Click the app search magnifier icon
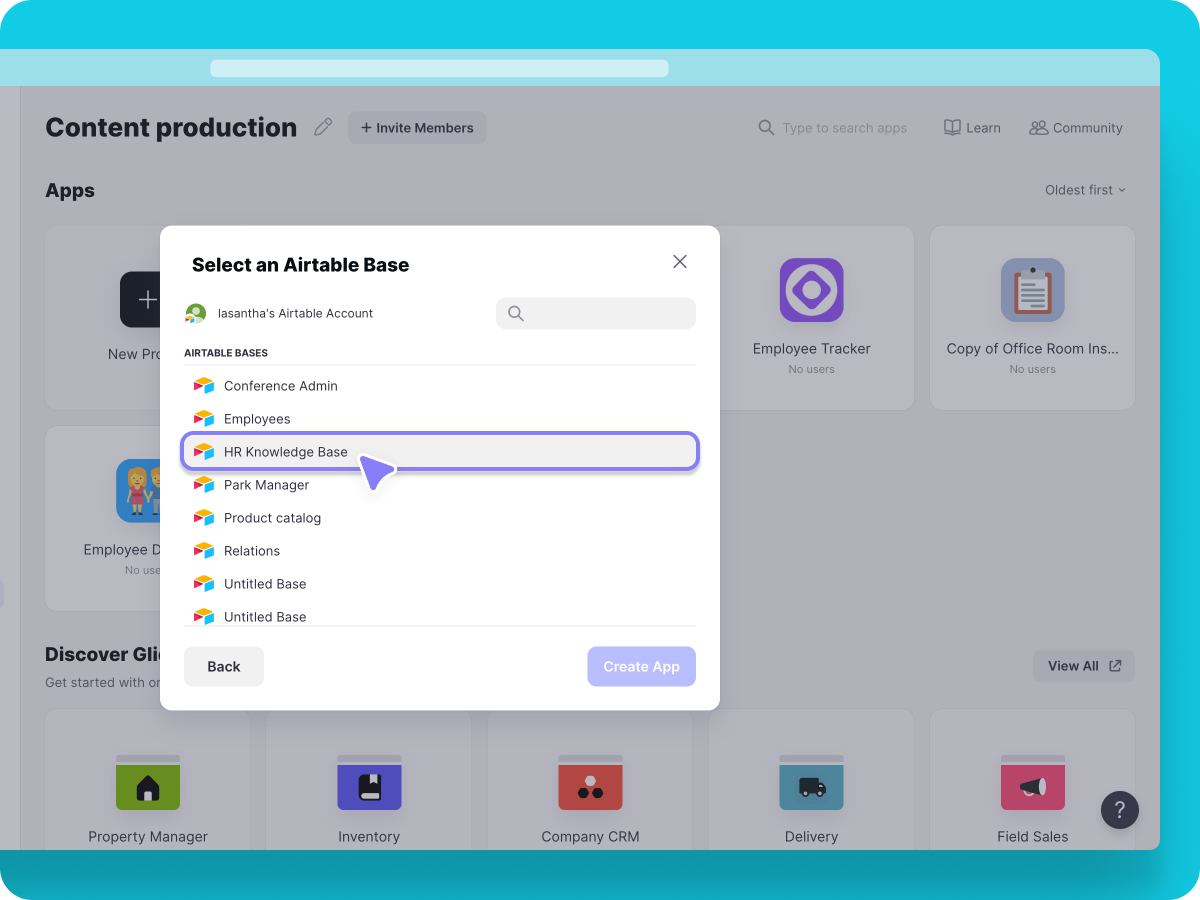This screenshot has height=900, width=1200. click(x=766, y=128)
